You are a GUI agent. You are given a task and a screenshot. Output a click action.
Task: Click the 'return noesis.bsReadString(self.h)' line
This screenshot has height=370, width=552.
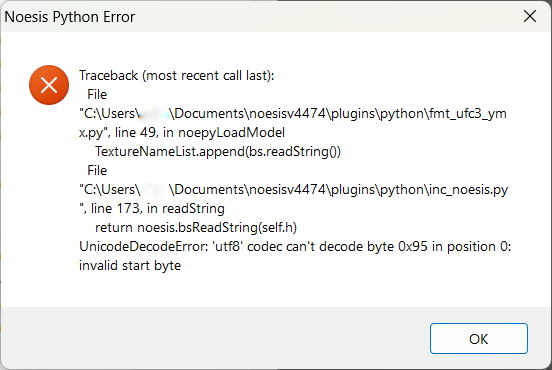(196, 227)
